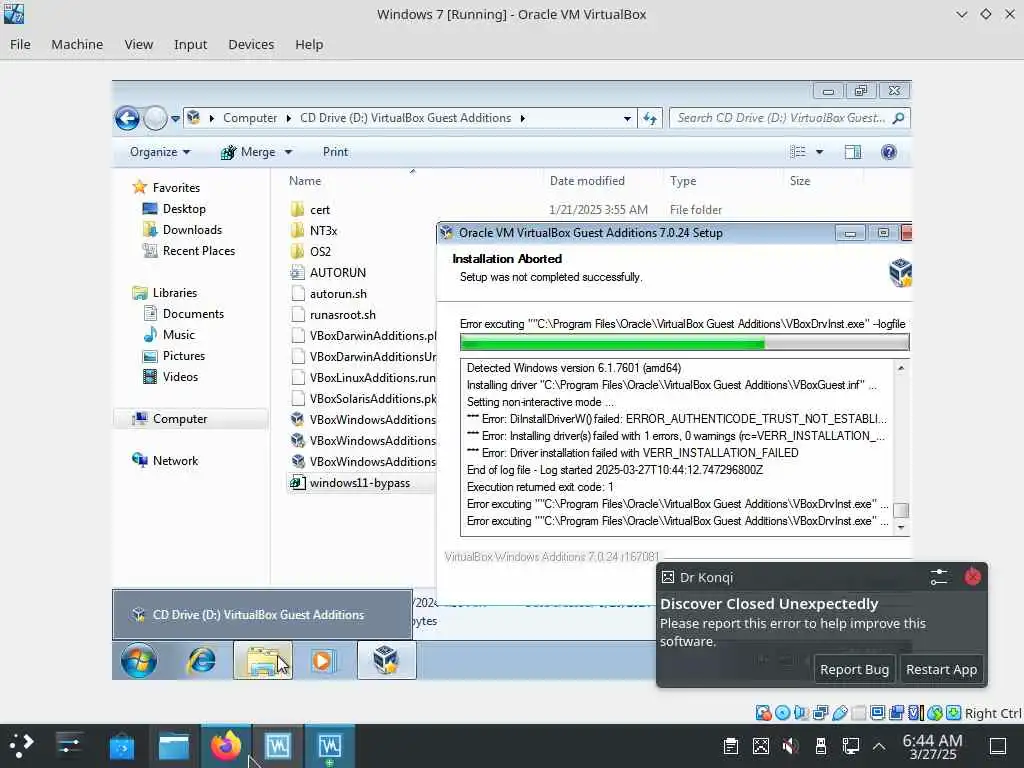The height and width of the screenshot is (768, 1024).
Task: Select the autorun.sh file
Action: click(338, 294)
